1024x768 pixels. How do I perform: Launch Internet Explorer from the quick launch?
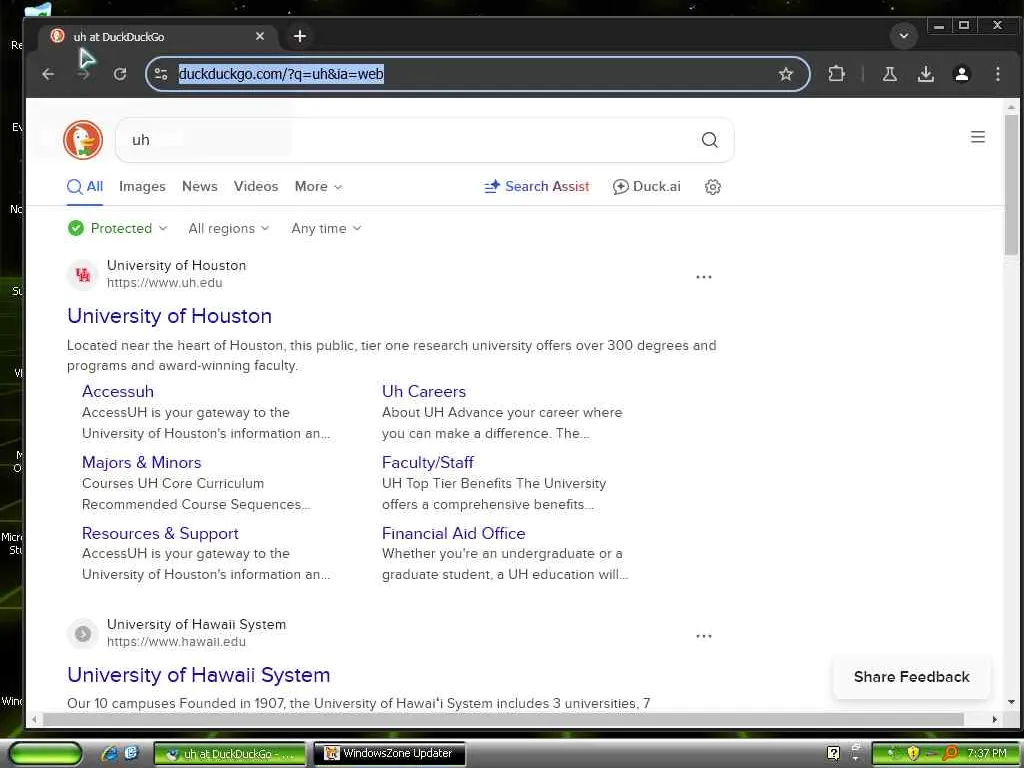pos(109,754)
